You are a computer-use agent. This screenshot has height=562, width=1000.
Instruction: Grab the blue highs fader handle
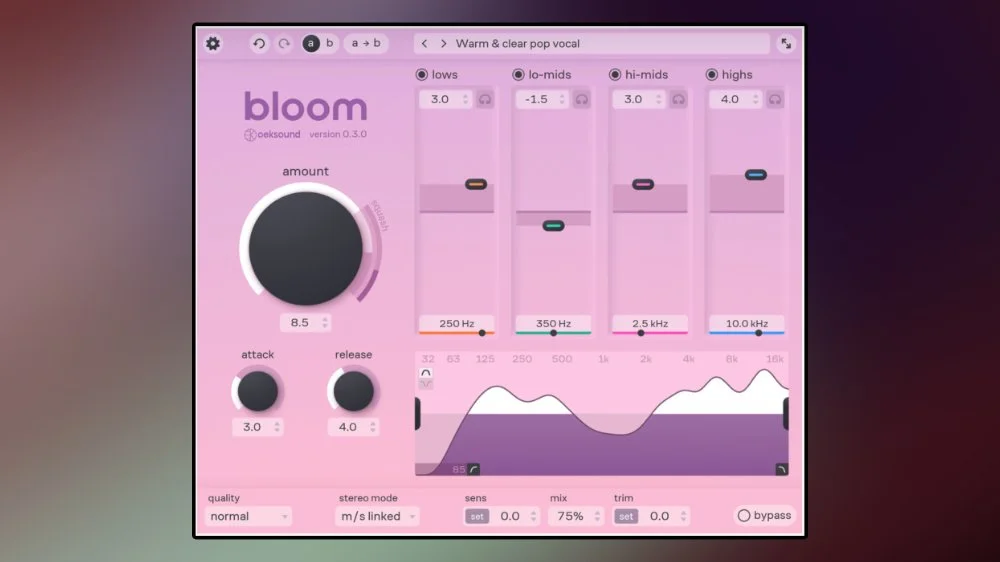pyautogui.click(x=756, y=175)
